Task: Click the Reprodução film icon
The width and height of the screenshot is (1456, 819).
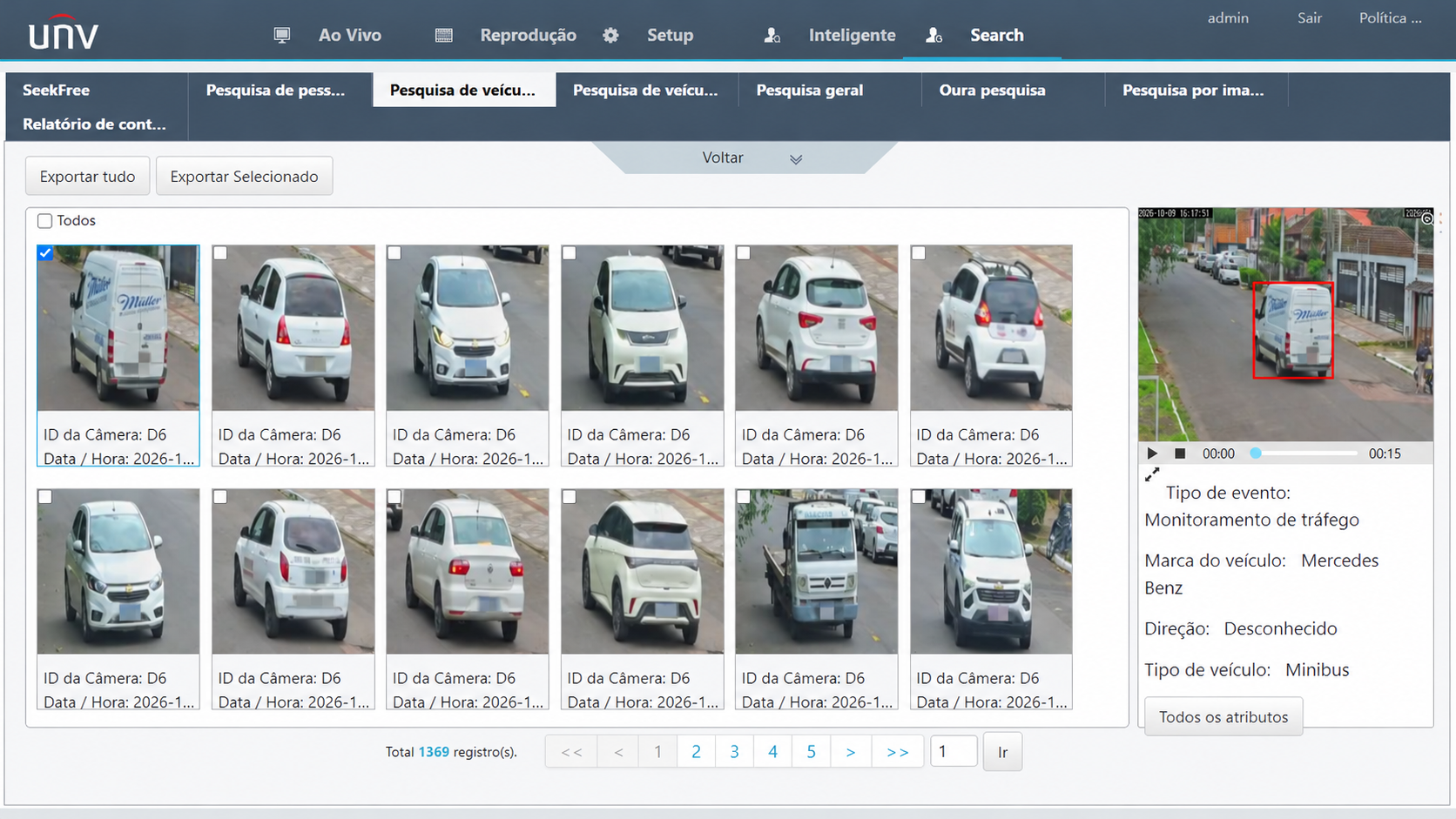Action: (x=443, y=36)
